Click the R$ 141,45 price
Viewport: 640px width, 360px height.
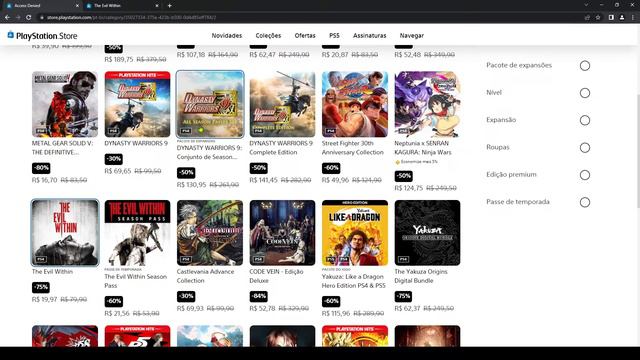click(x=263, y=180)
